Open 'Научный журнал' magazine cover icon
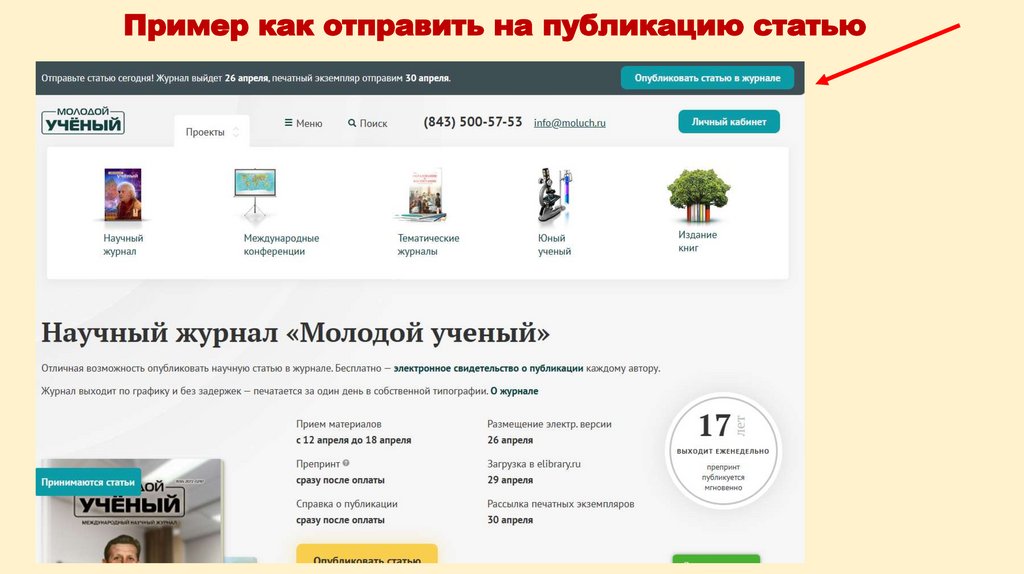Screen dimensions: 1024x574 click(x=123, y=195)
